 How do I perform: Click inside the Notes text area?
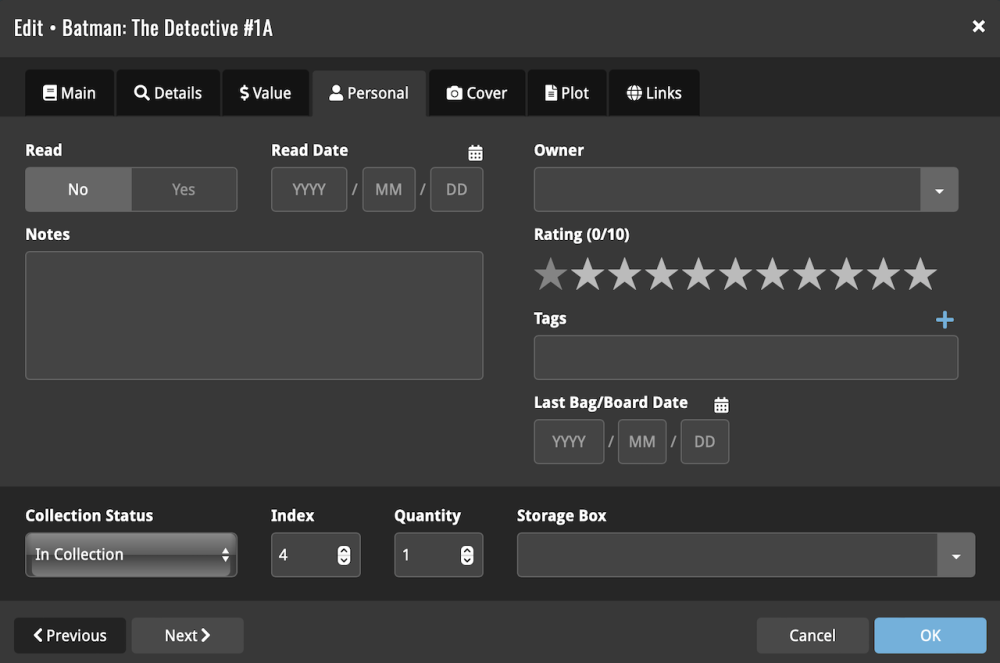254,315
